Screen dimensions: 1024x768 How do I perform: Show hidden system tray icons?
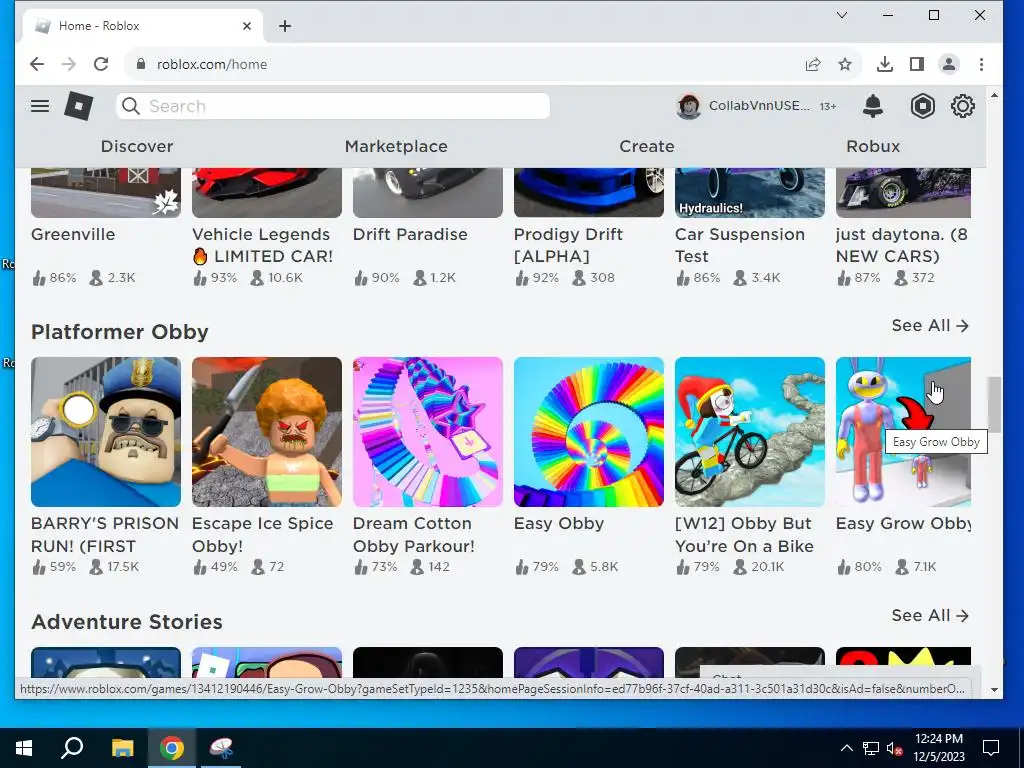click(846, 748)
